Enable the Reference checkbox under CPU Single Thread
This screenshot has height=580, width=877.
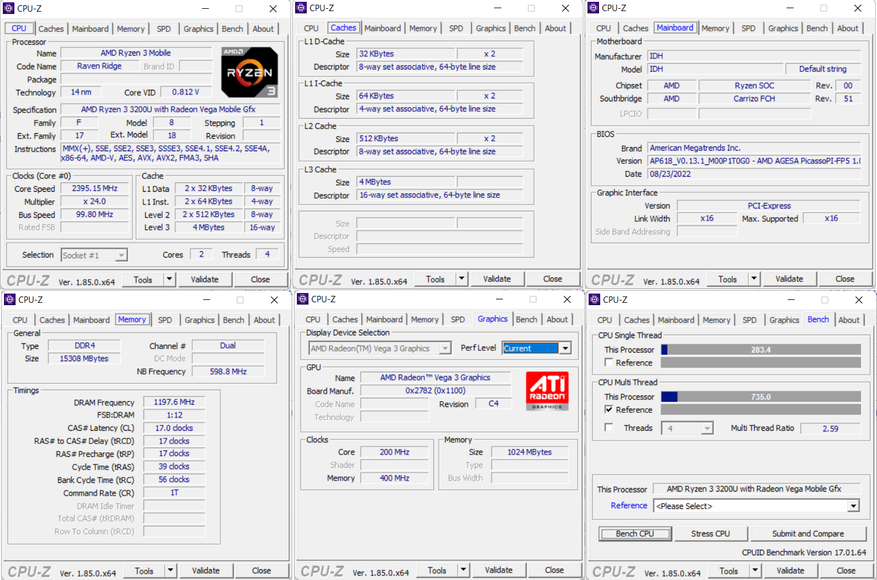click(x=609, y=363)
